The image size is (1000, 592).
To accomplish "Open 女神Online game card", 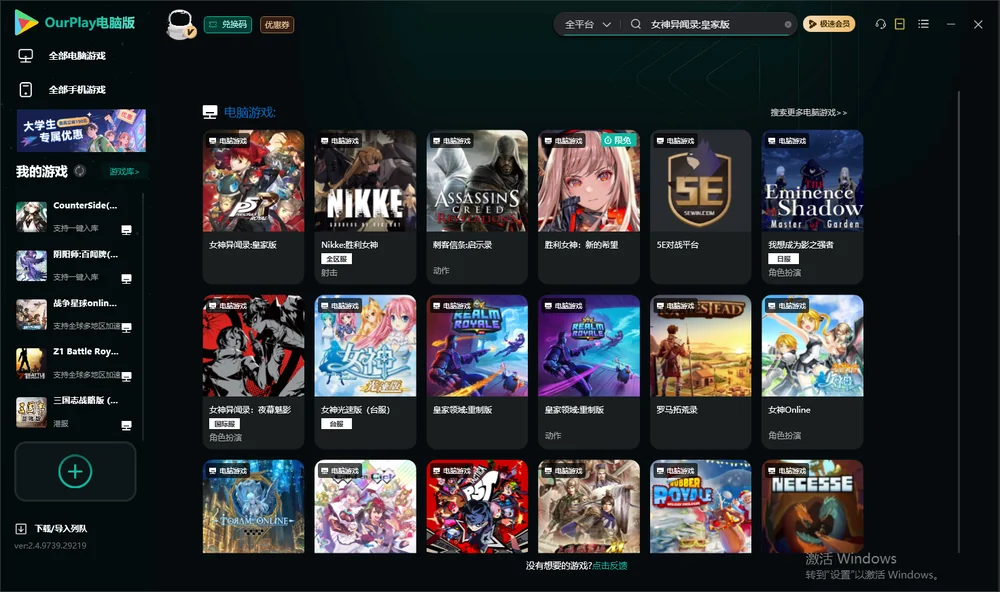I will [812, 371].
